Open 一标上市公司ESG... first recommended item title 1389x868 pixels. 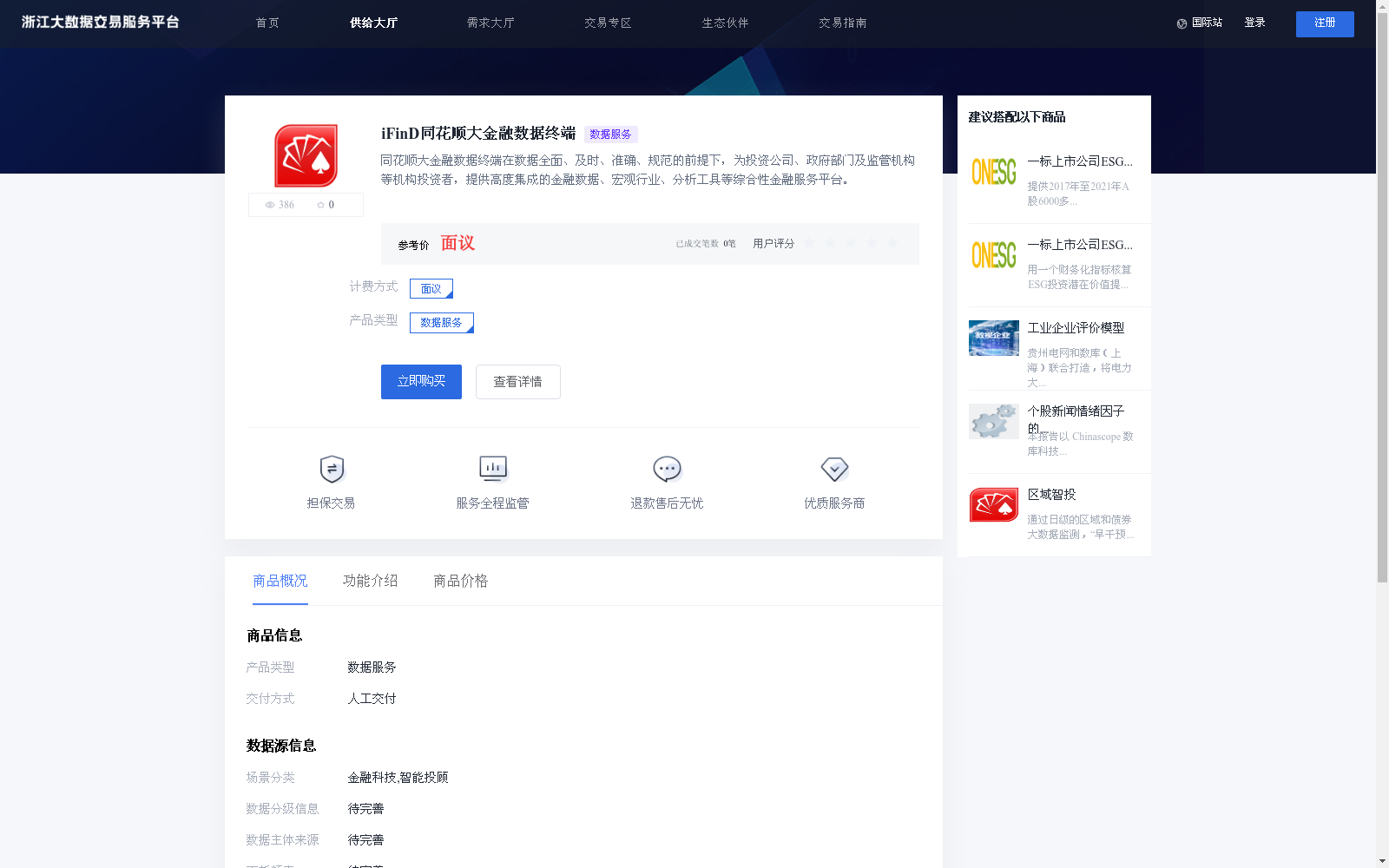click(1080, 161)
